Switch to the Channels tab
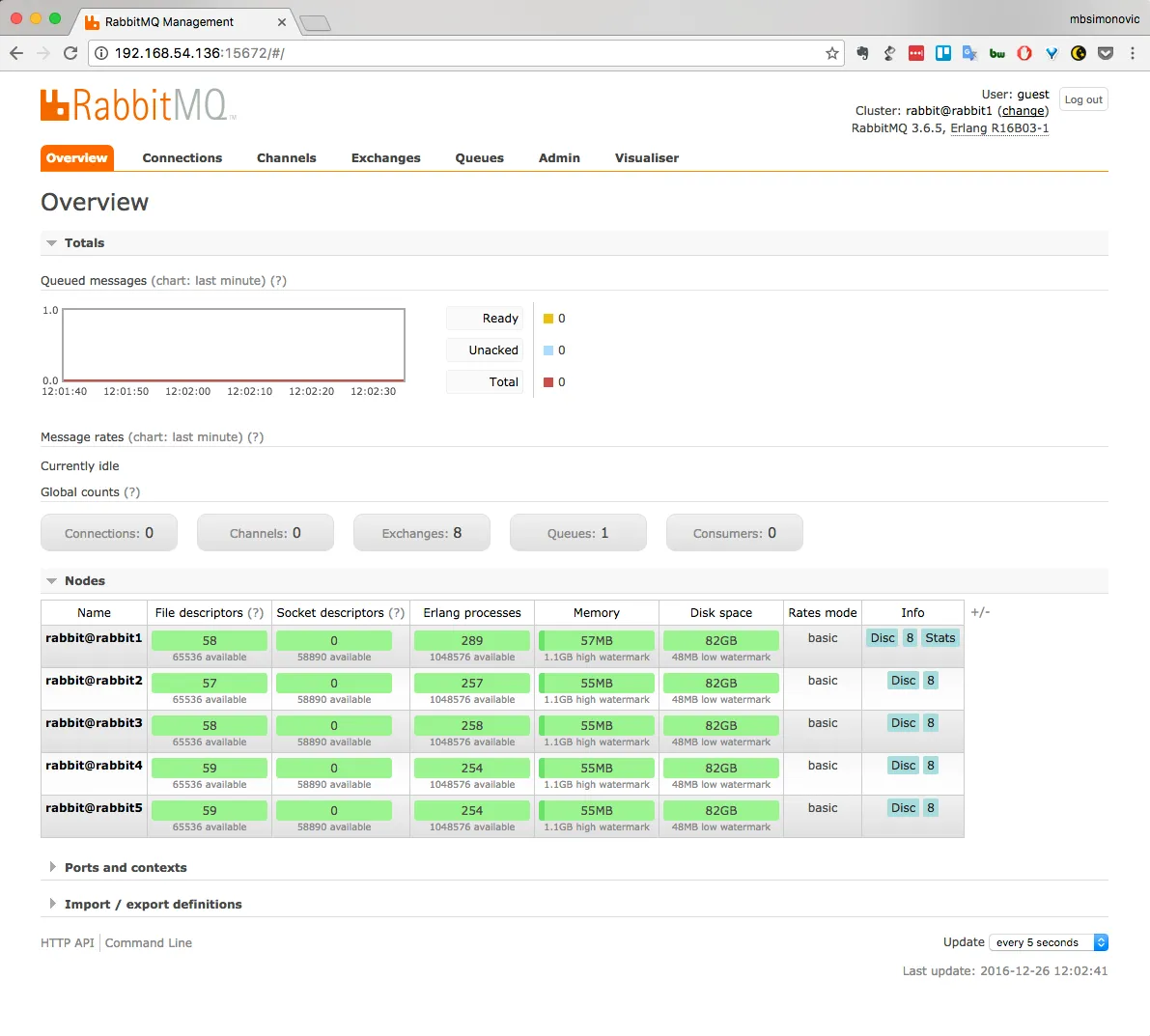Viewport: 1150px width, 1036px height. click(286, 157)
